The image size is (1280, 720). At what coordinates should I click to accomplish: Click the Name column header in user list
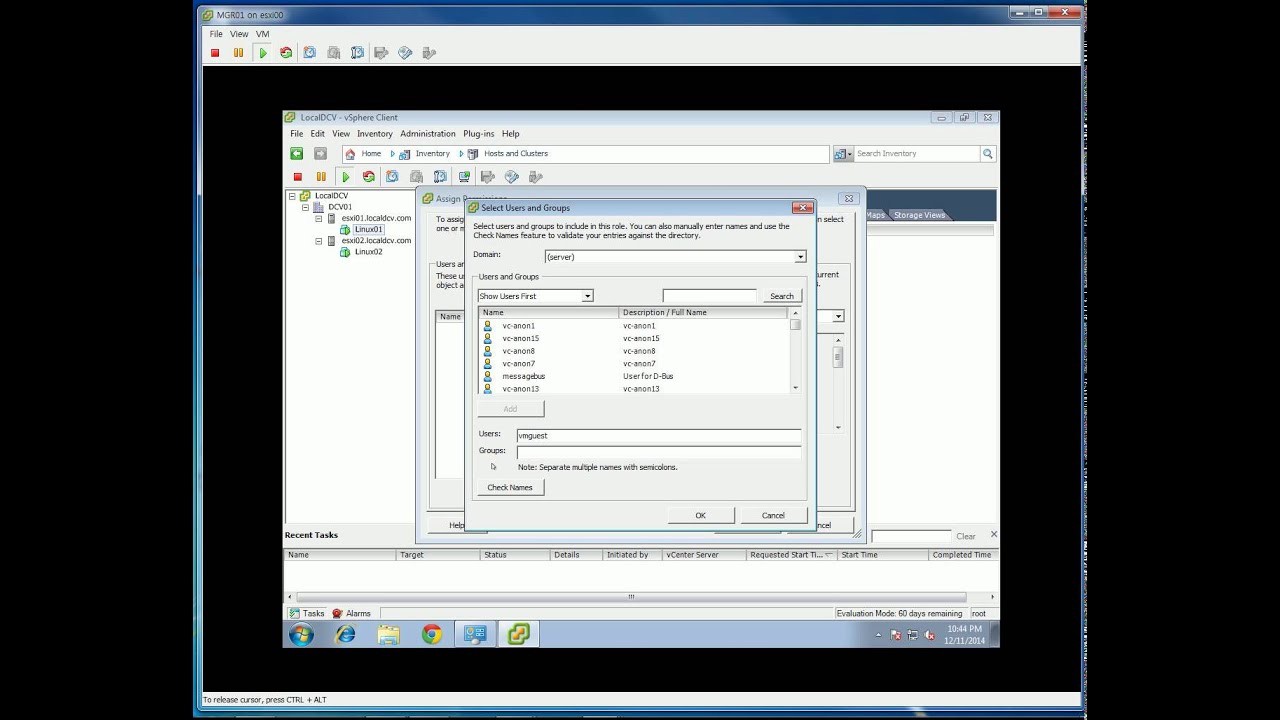point(549,313)
